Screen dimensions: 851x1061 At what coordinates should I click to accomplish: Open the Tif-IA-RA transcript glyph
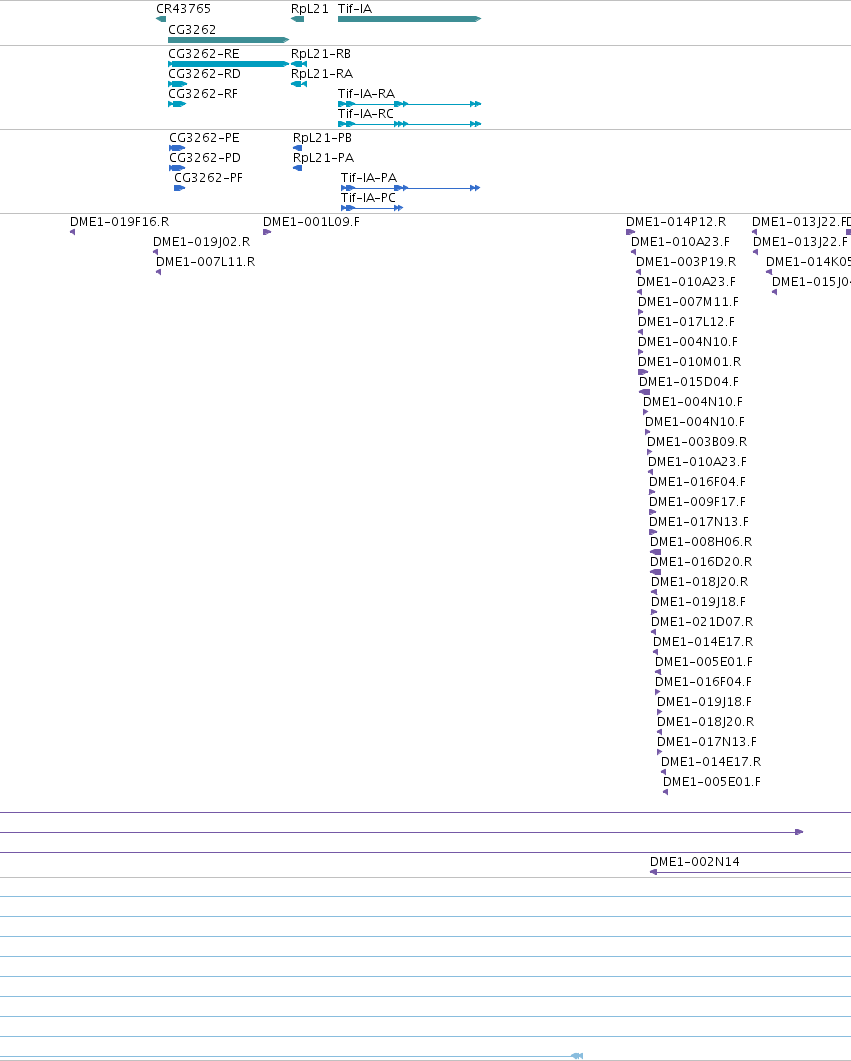point(409,104)
